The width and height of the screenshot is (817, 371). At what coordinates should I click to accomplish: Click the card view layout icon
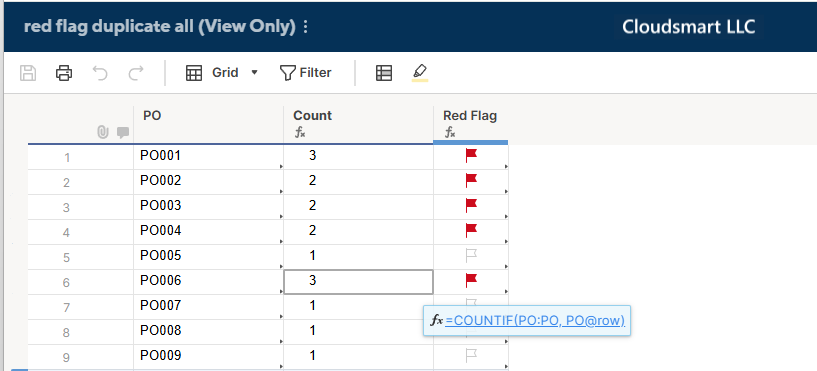click(x=384, y=73)
